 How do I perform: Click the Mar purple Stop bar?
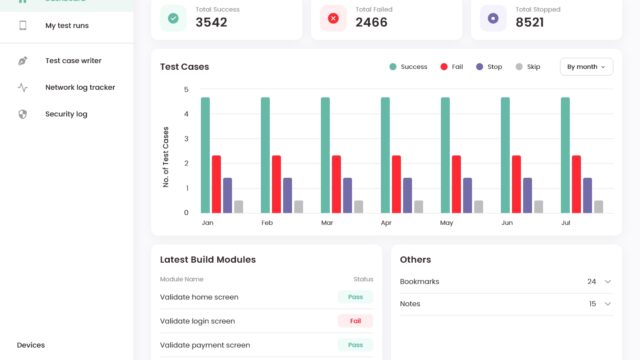pos(347,196)
